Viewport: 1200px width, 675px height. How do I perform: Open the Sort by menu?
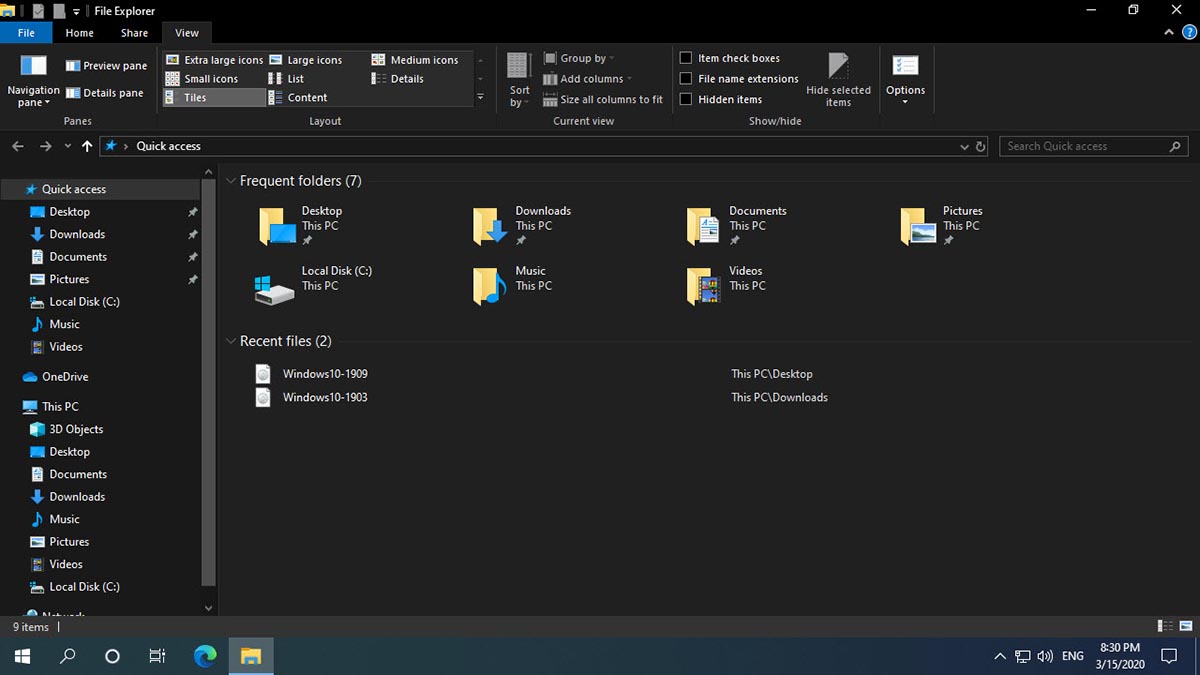tap(518, 80)
